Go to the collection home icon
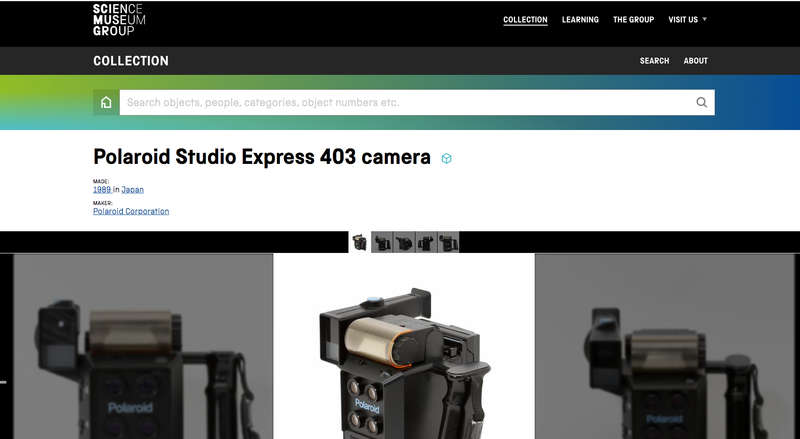 tap(106, 103)
